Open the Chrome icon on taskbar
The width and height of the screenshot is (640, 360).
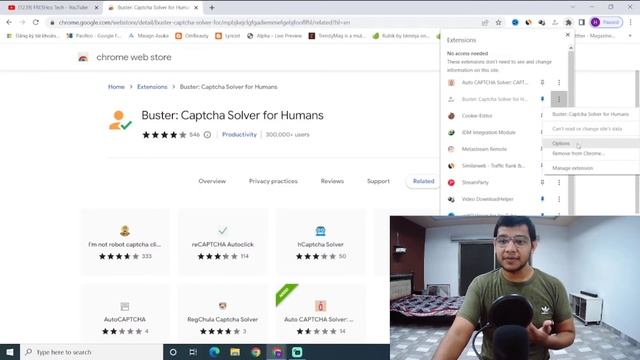[x=256, y=352]
